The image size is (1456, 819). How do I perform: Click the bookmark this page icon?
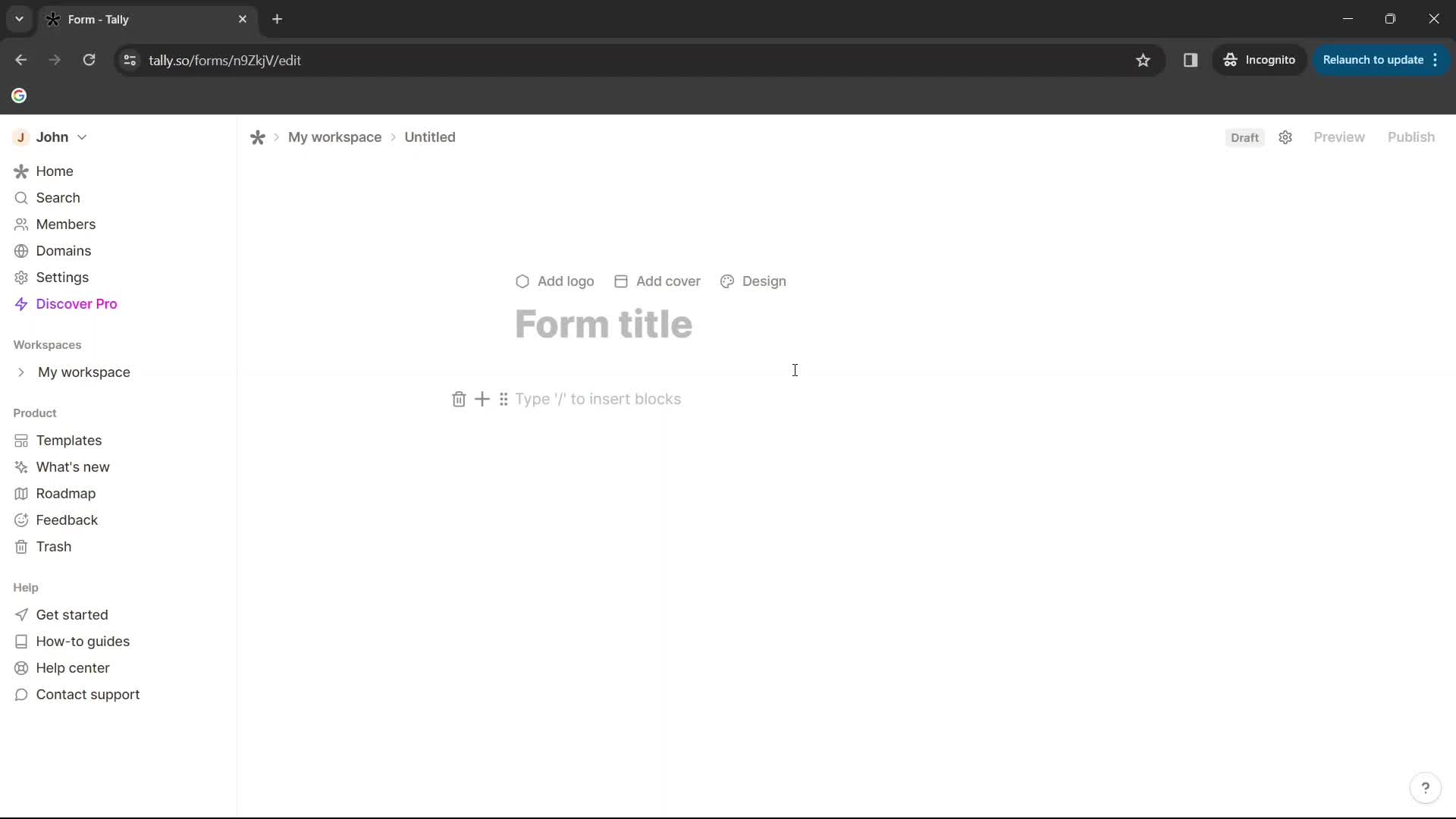[1143, 60]
